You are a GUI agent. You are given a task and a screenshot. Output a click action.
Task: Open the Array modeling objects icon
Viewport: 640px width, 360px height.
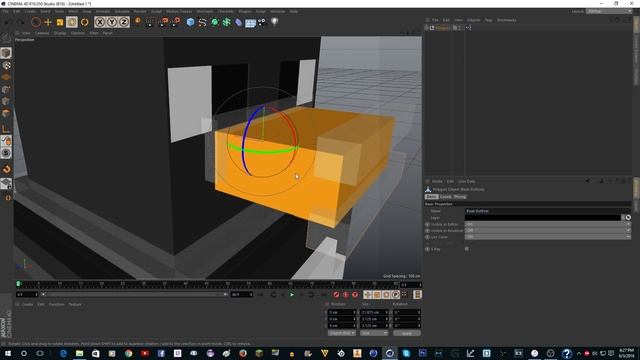click(x=227, y=22)
